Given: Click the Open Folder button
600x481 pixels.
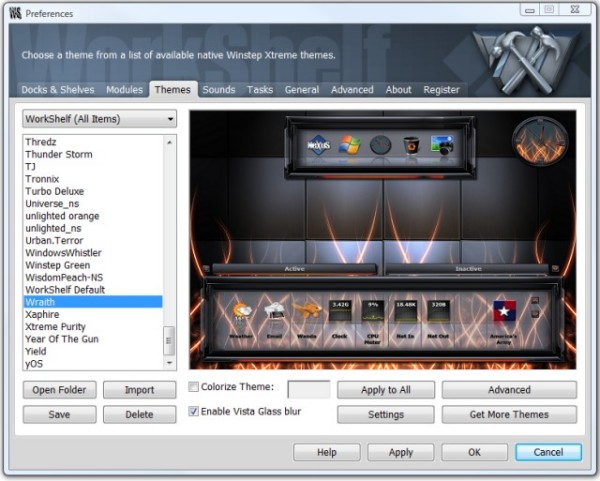Looking at the screenshot, I should pyautogui.click(x=59, y=390).
